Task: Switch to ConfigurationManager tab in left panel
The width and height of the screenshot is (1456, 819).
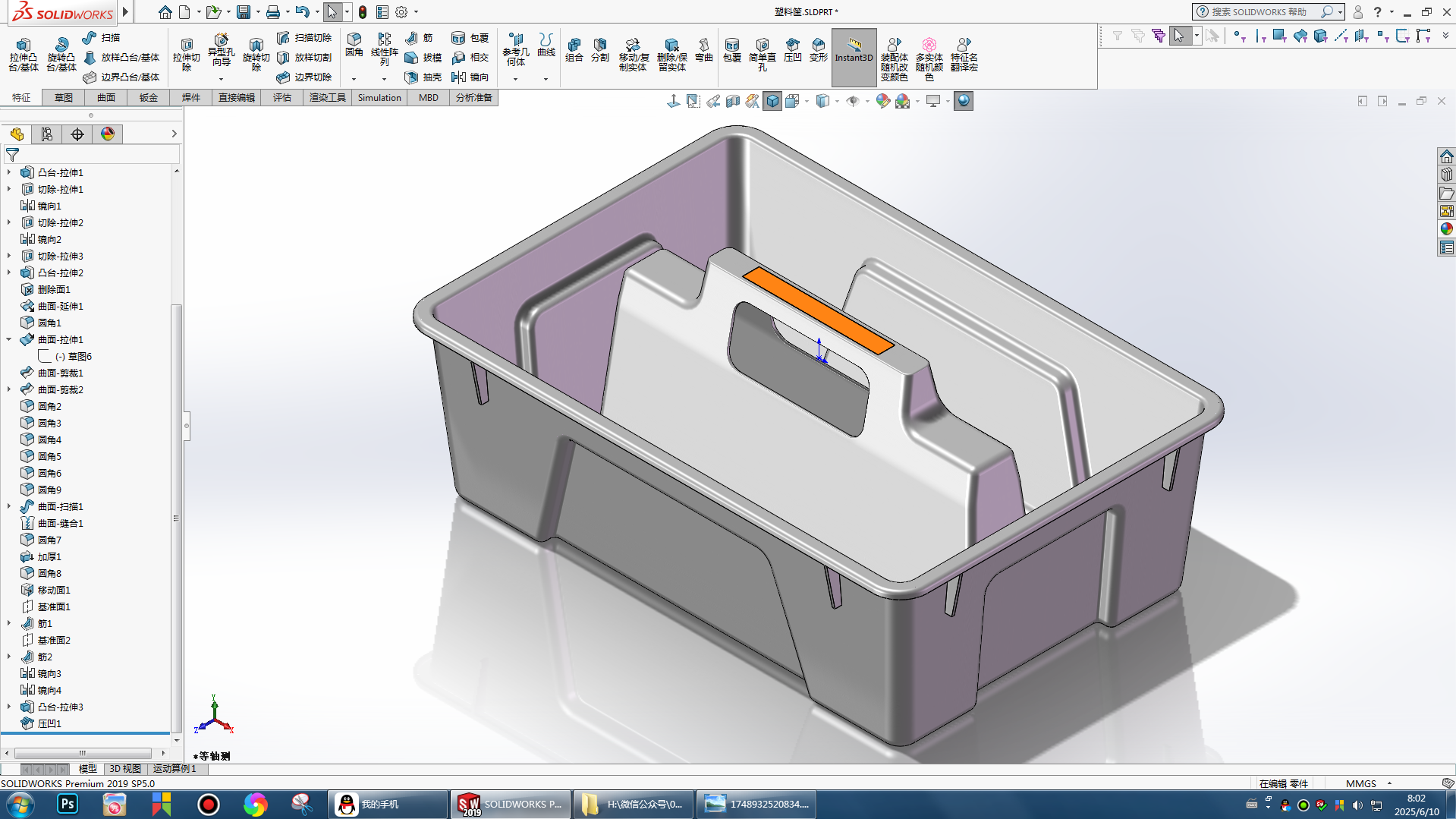Action: click(x=77, y=134)
